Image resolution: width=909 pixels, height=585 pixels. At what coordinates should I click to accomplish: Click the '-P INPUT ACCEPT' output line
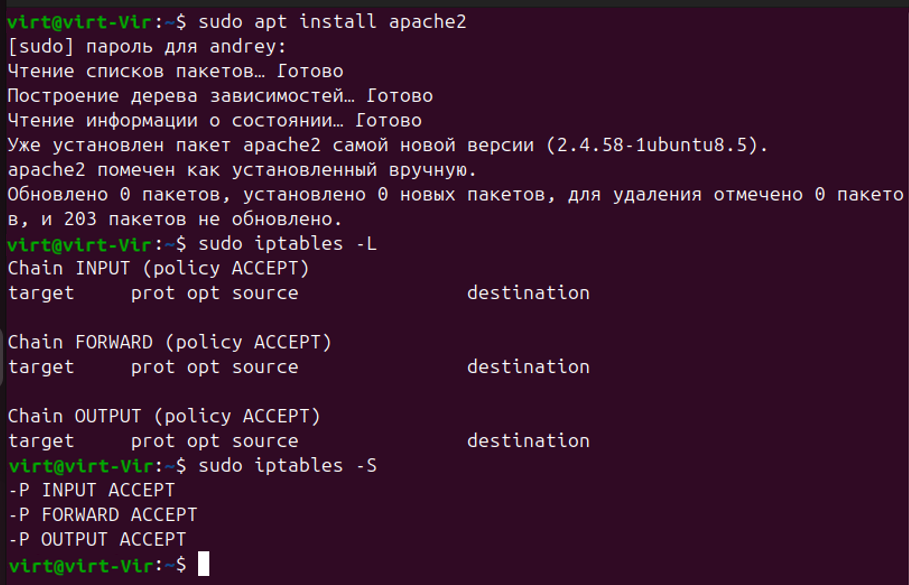91,490
